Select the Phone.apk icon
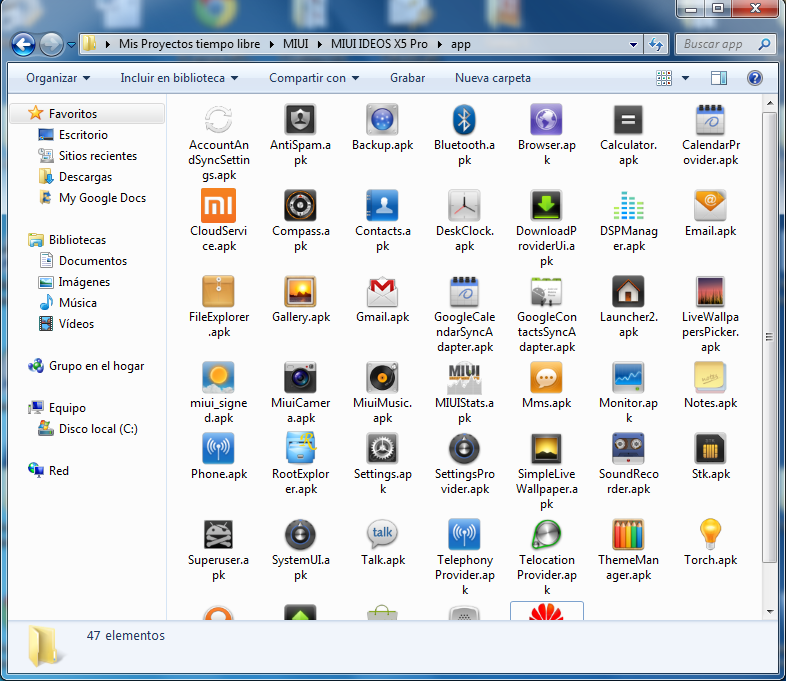Screen dimensions: 786x682 (219, 448)
